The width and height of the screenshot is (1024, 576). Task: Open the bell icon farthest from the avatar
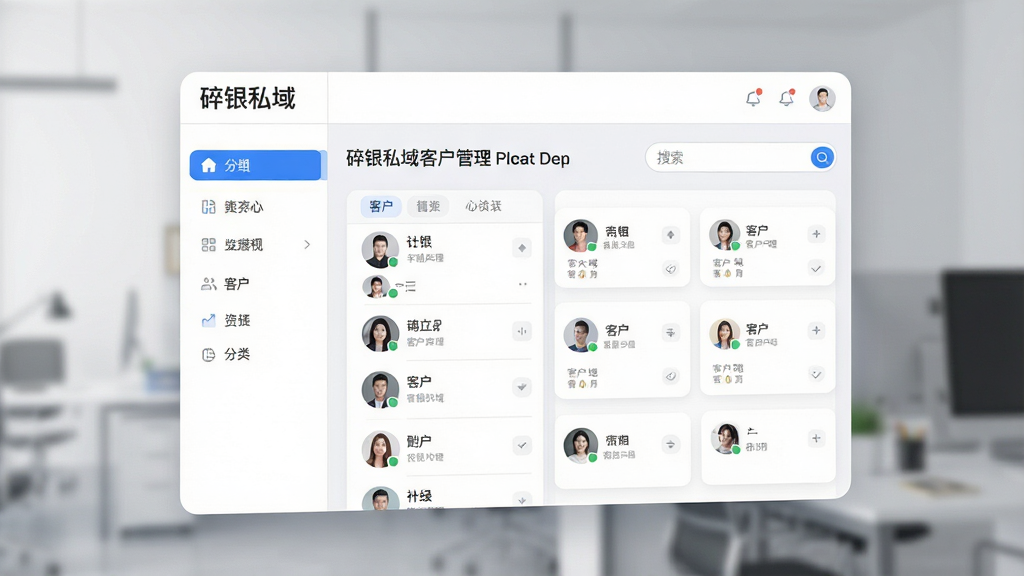(x=754, y=98)
